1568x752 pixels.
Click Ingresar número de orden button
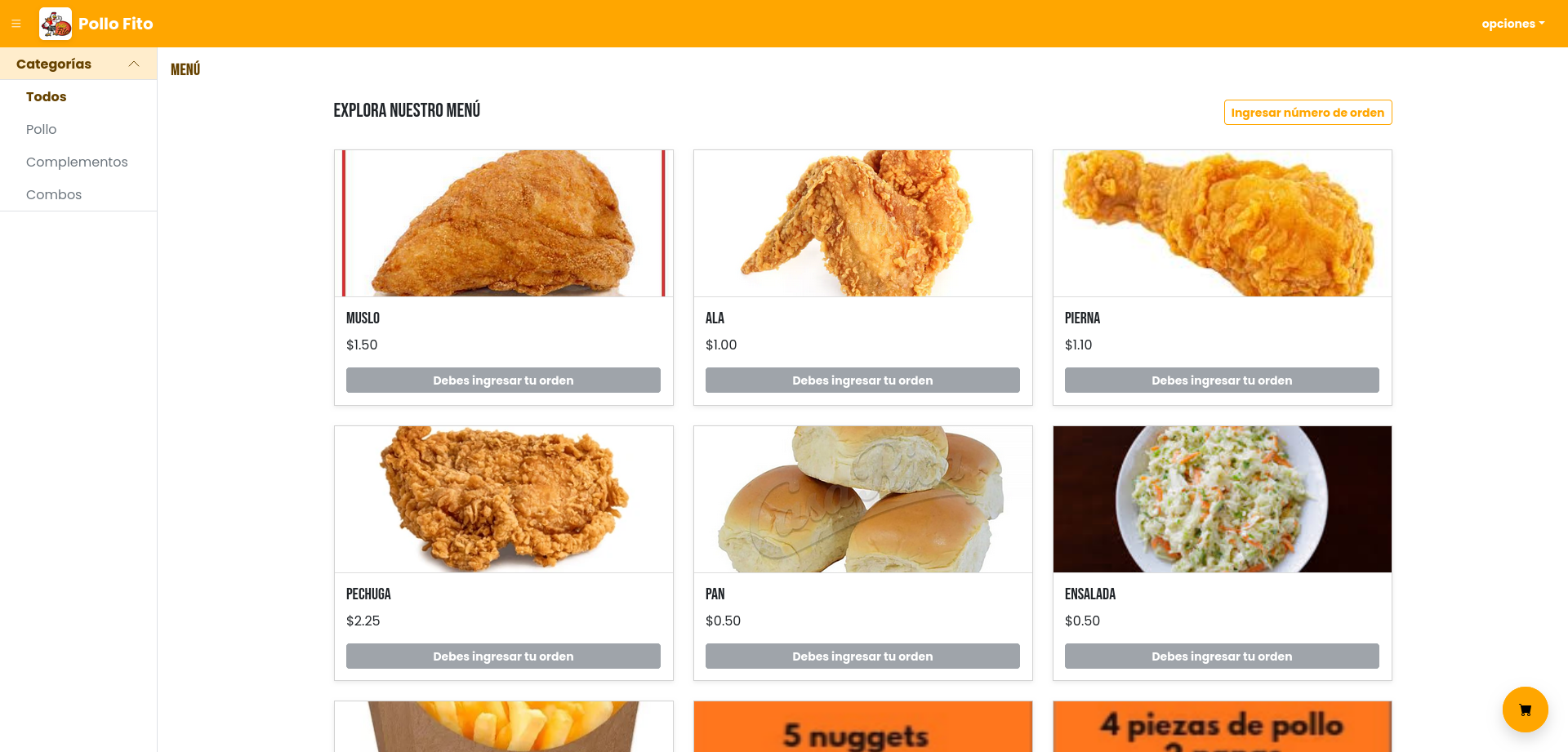pyautogui.click(x=1307, y=113)
